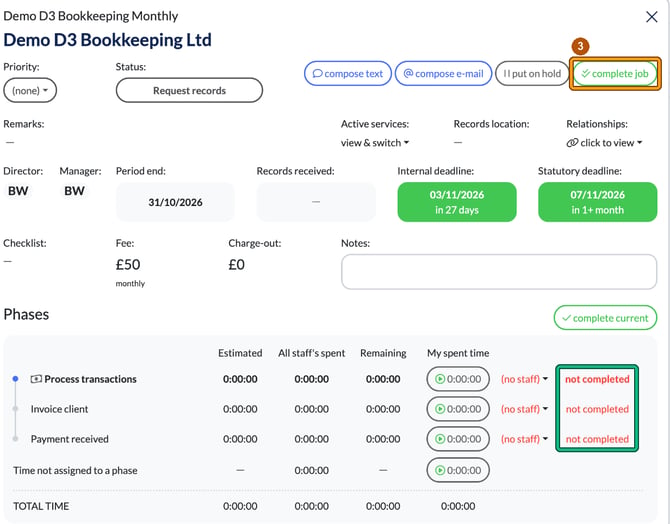Click the Statutory deadline 07/11/2026 box
The height and width of the screenshot is (524, 670).
tap(597, 202)
